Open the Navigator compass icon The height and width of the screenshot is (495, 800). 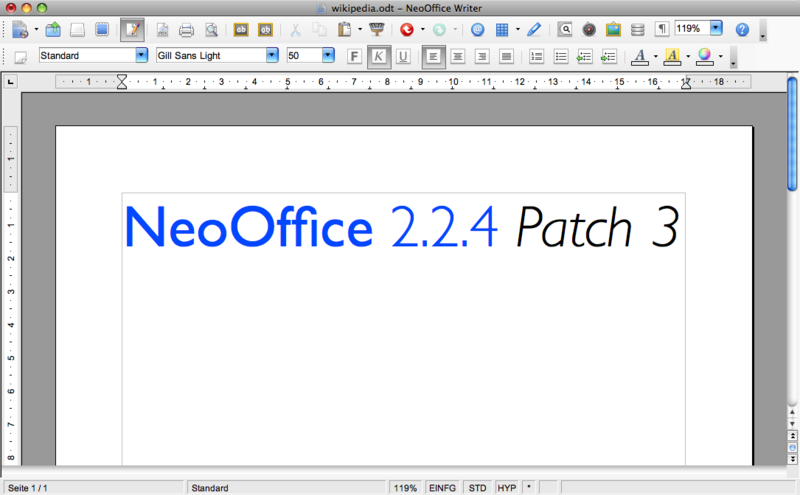[x=589, y=30]
